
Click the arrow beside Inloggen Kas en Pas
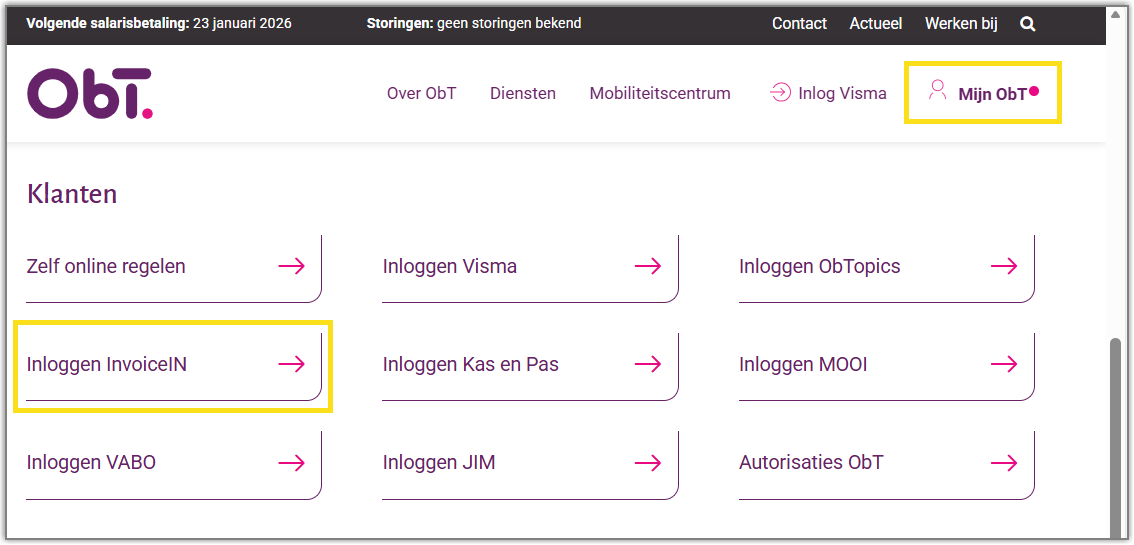(648, 364)
